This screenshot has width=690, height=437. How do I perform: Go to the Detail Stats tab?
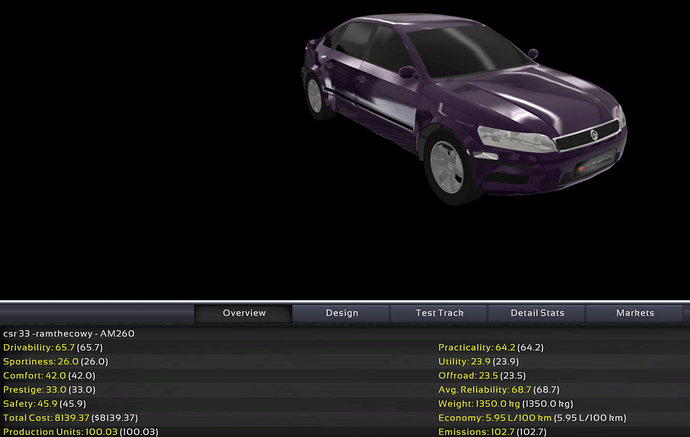[537, 313]
